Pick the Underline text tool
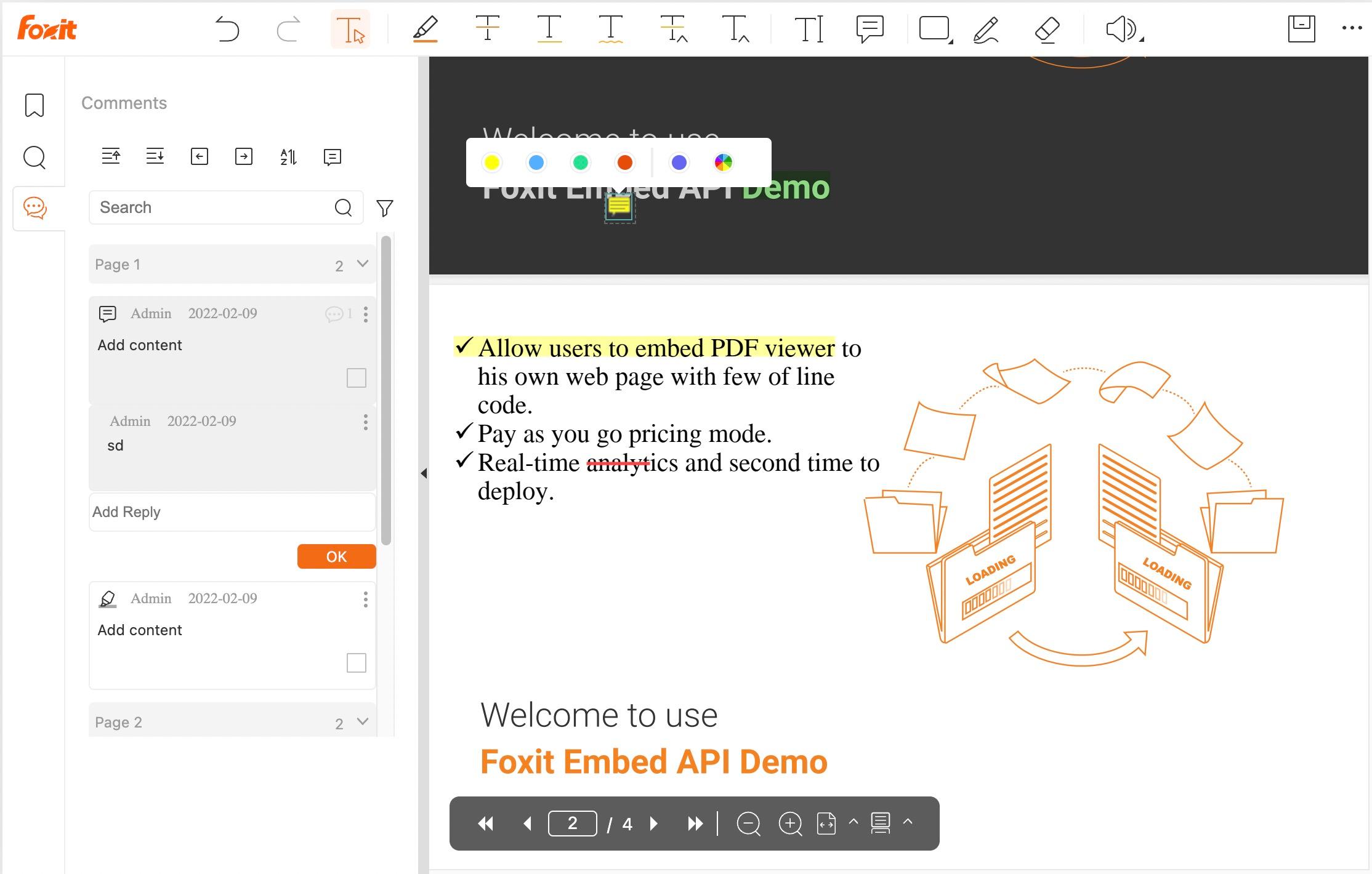Screen dimensions: 1372x874 (549, 29)
